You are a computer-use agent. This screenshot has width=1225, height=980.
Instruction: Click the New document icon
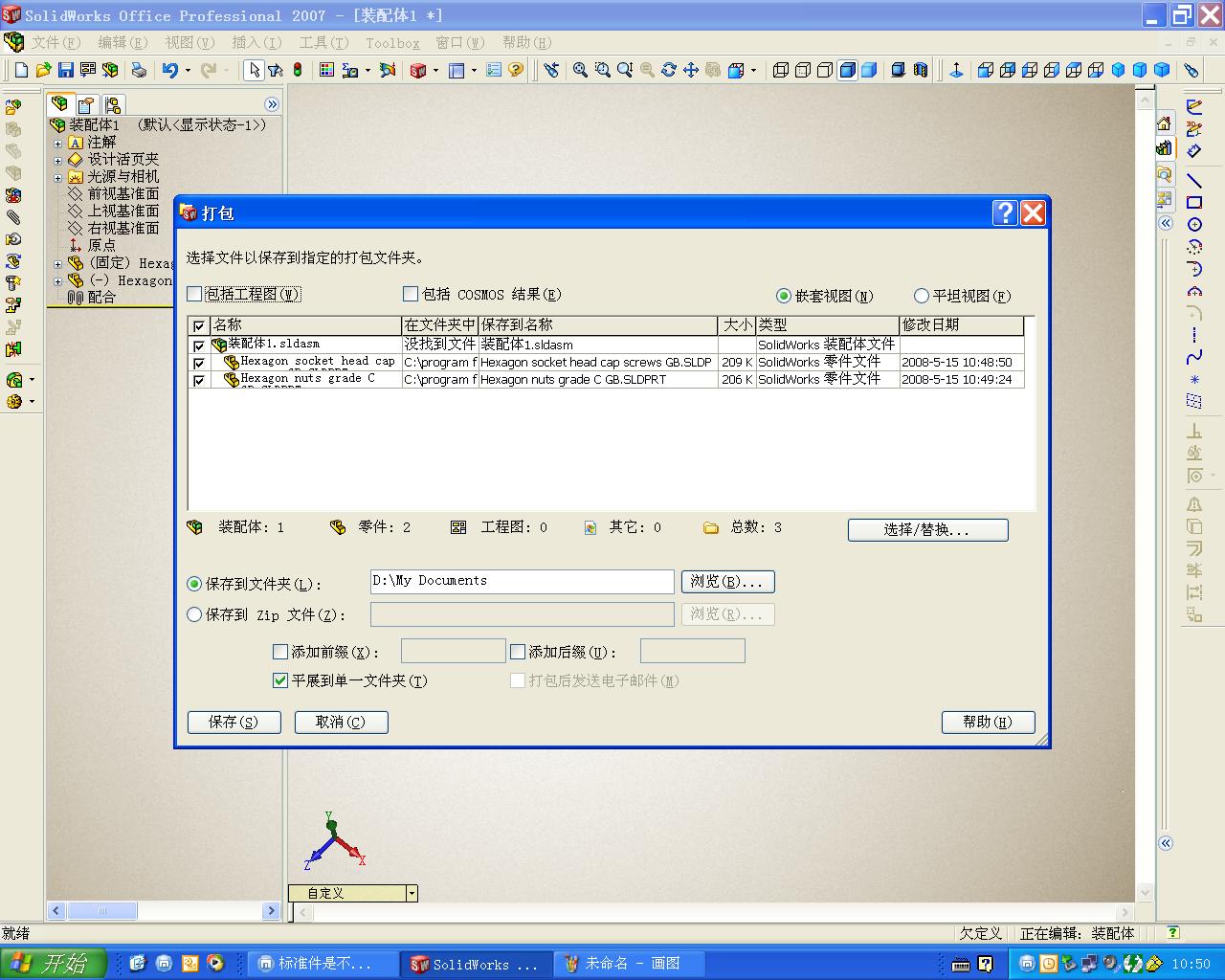click(x=21, y=70)
